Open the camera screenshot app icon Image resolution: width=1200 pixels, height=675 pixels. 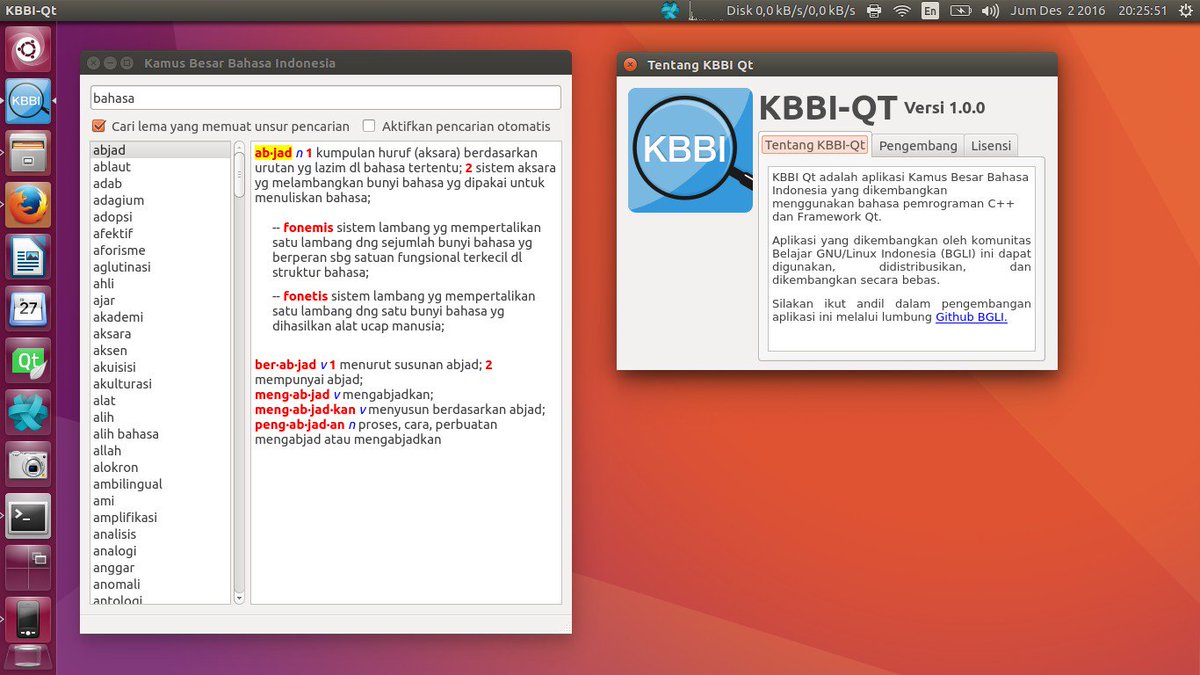point(28,465)
